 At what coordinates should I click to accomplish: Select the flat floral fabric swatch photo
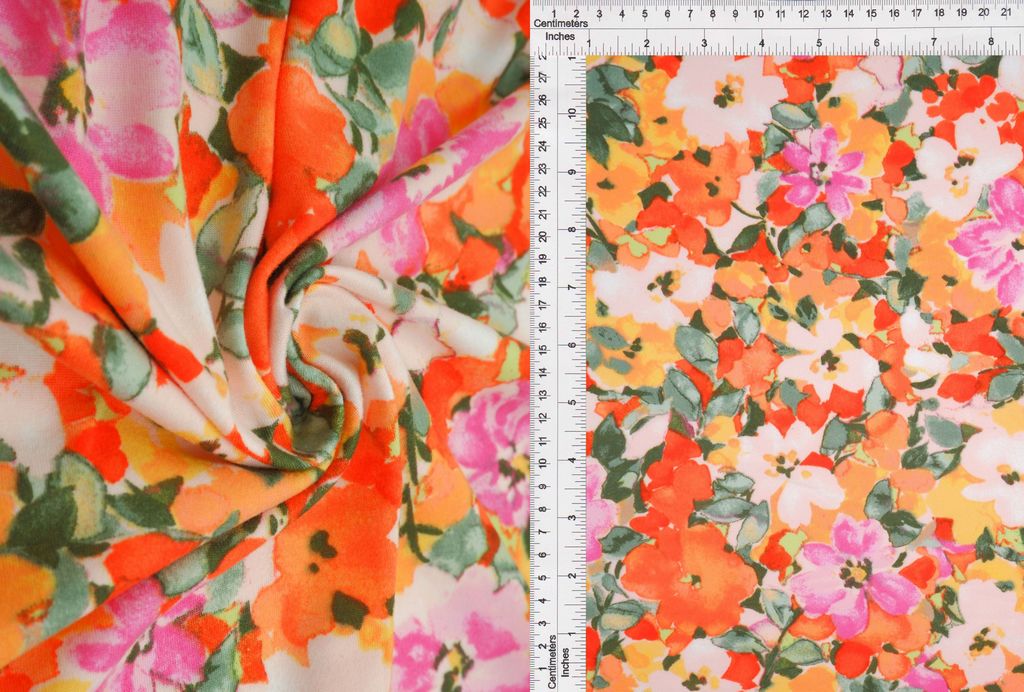805,373
